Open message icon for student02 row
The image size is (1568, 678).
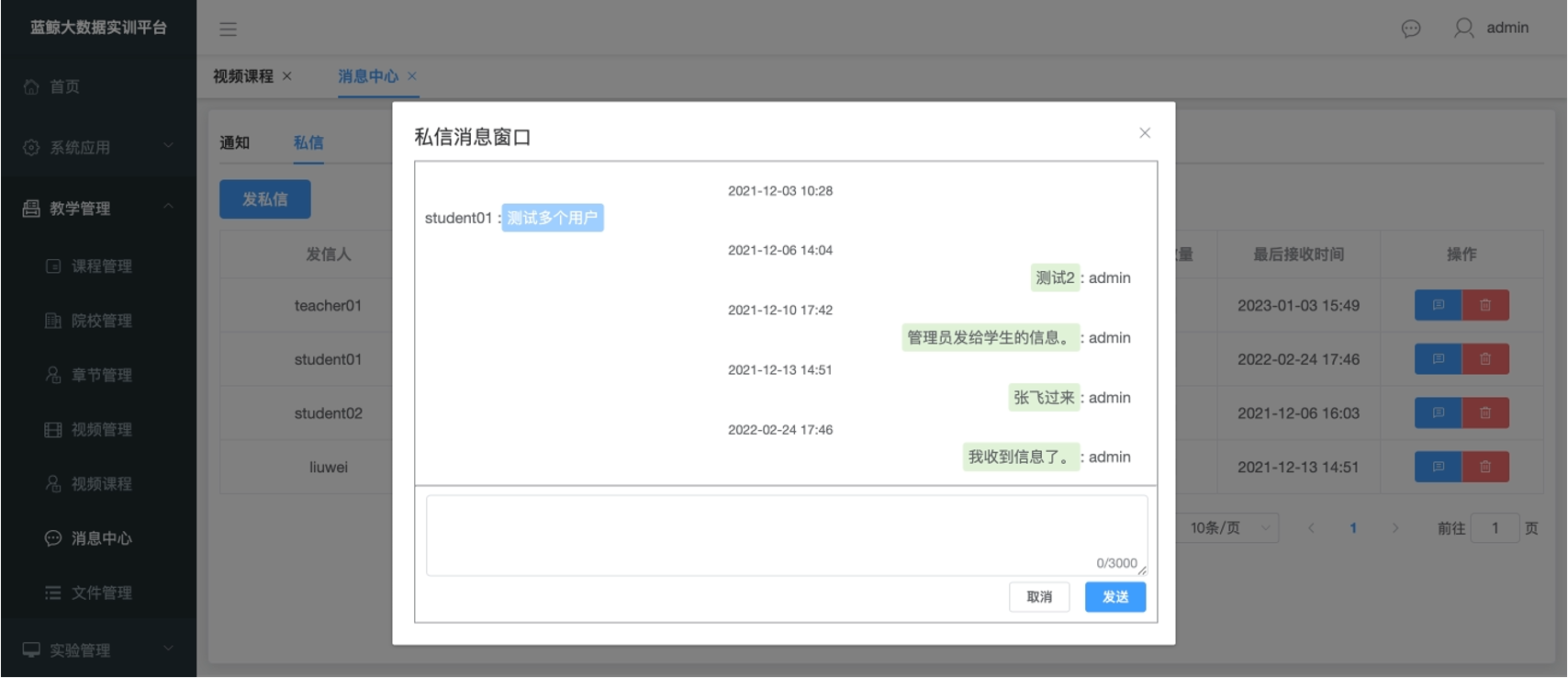click(1438, 413)
